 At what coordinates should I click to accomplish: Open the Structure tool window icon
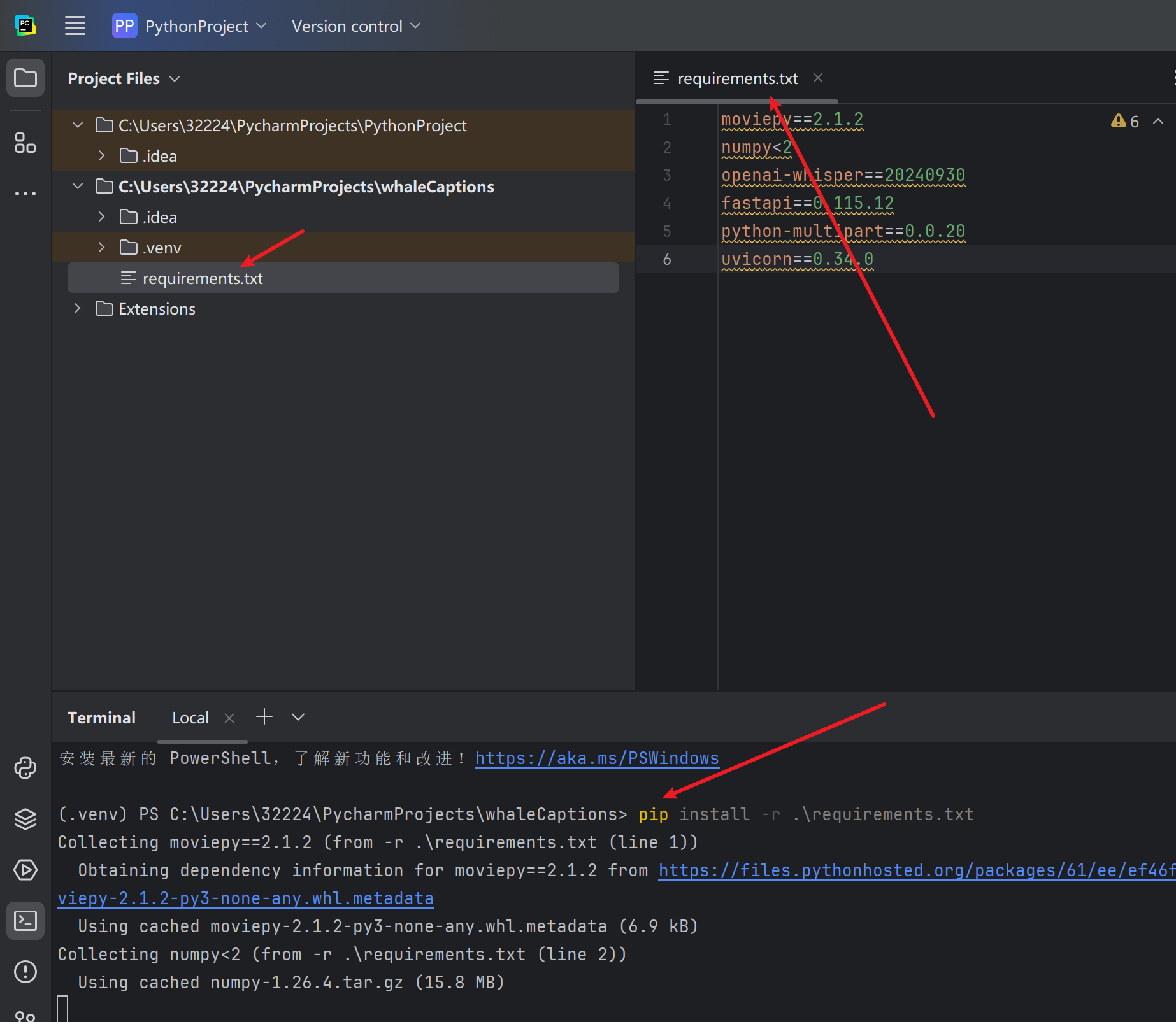pos(25,143)
